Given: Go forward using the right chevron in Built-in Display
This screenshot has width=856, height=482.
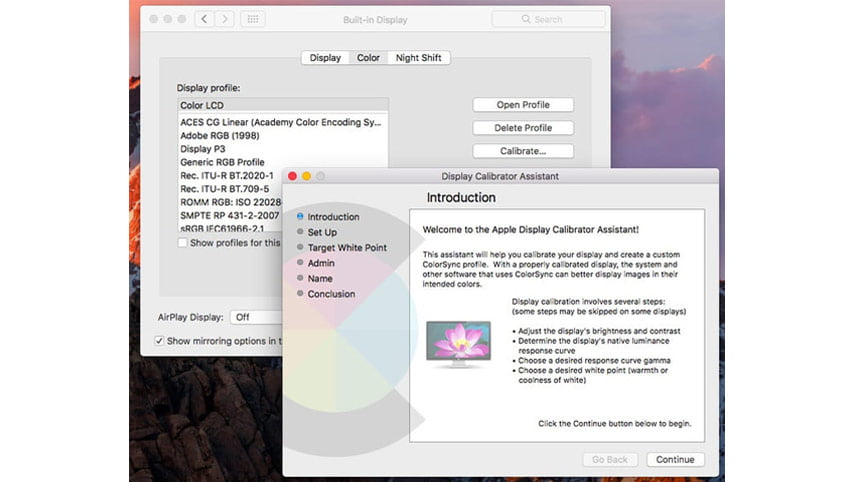Looking at the screenshot, I should (x=224, y=19).
